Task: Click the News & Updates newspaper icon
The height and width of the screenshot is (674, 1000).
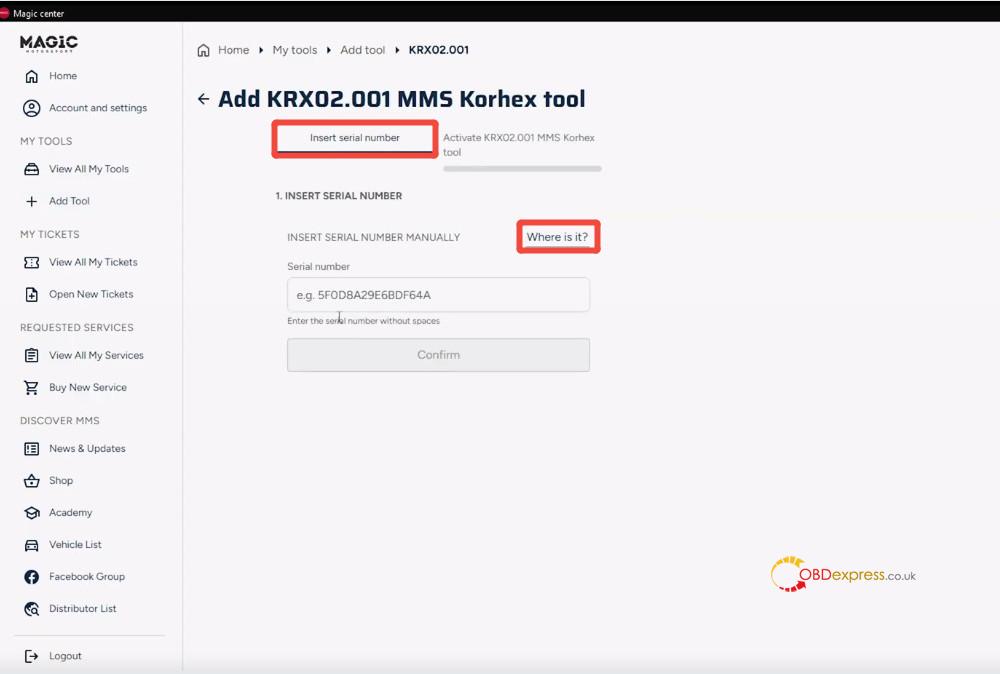Action: click(31, 449)
